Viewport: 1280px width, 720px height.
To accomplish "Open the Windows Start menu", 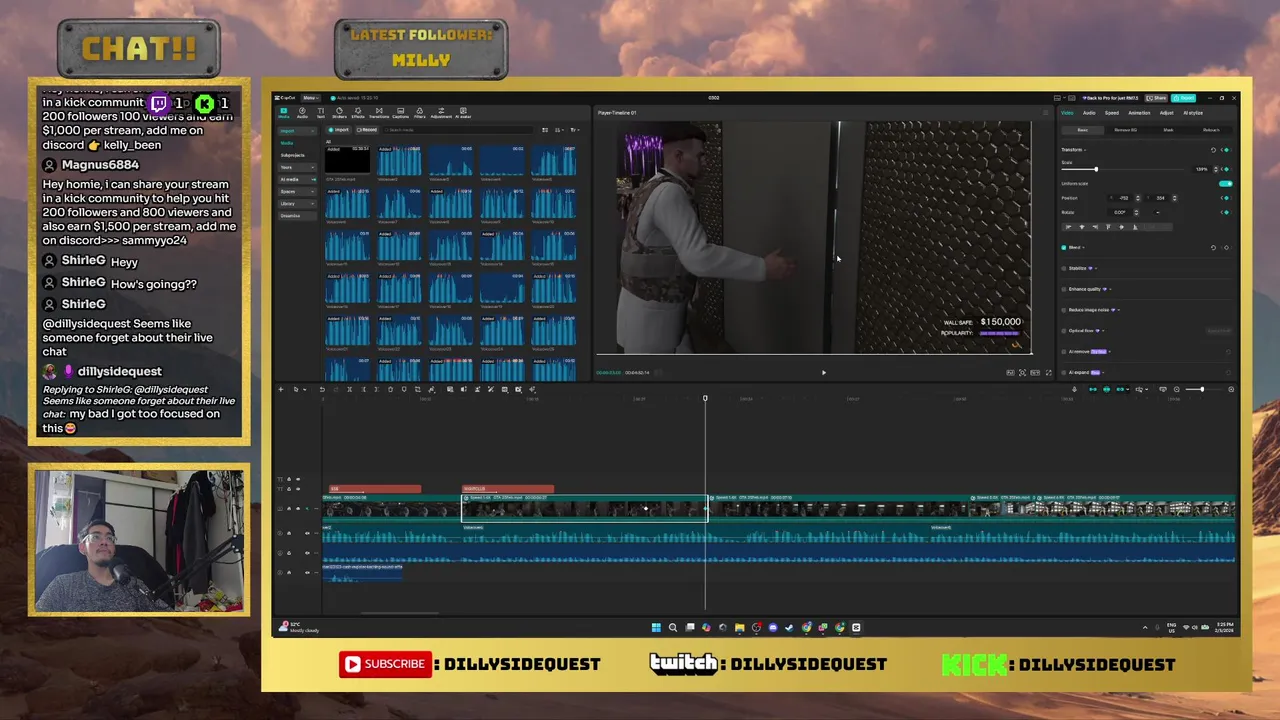I will click(x=656, y=627).
